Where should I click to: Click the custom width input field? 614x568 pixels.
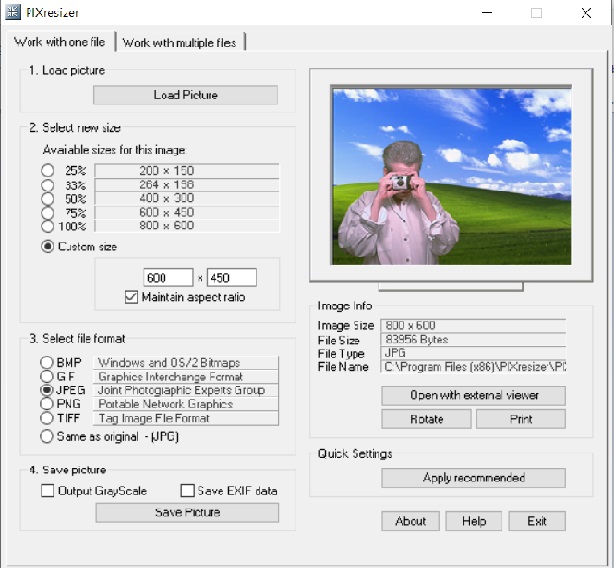(168, 278)
